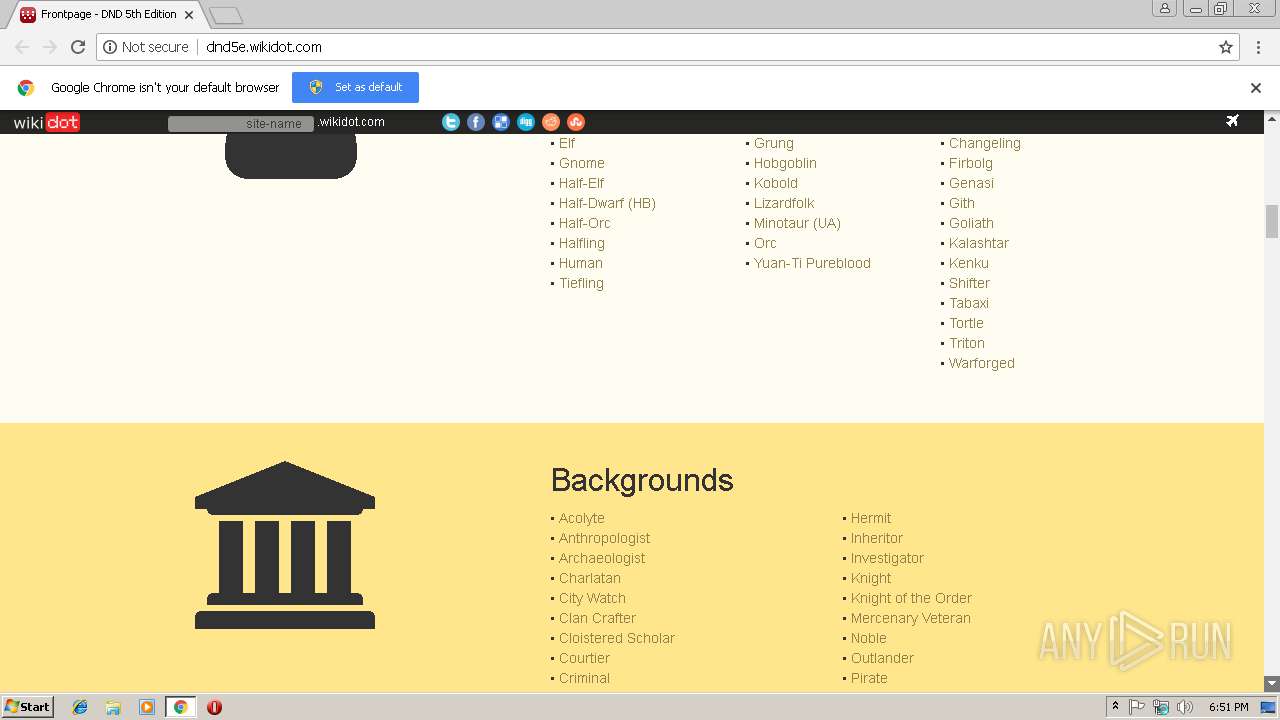Click the Facebook share icon
The height and width of the screenshot is (720, 1280).
pos(476,122)
